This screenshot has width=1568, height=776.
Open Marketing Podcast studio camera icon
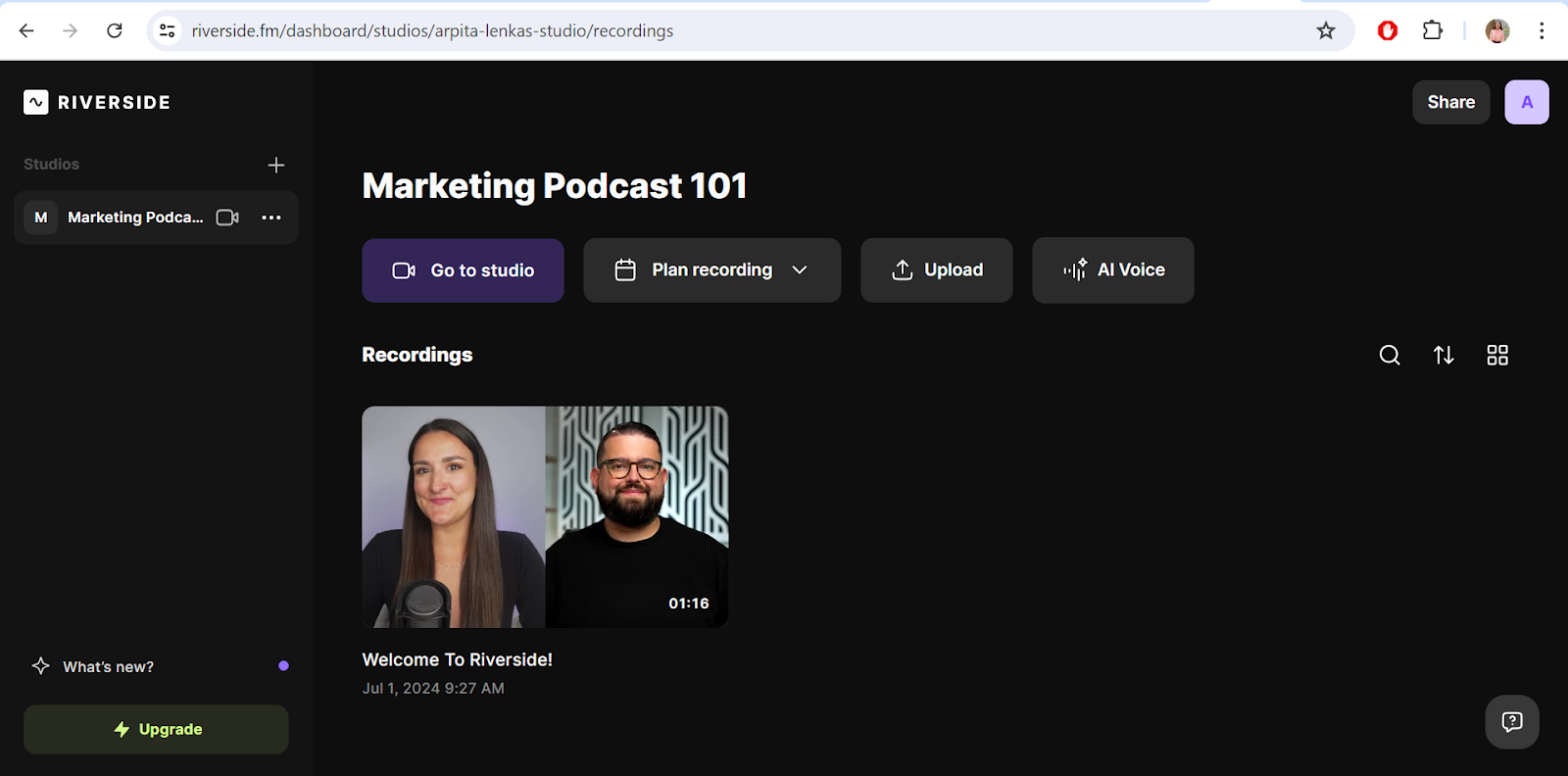pos(227,218)
